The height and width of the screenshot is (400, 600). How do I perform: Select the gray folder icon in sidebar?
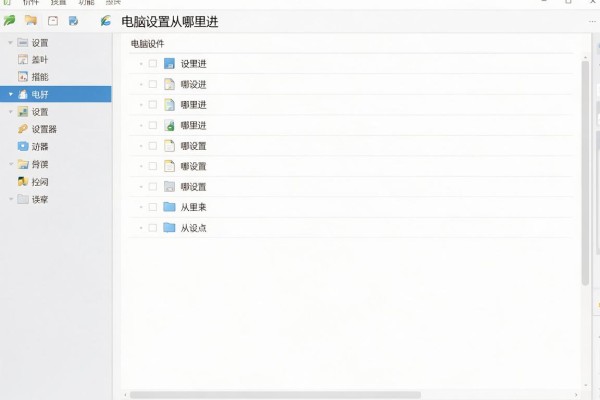tap(23, 199)
